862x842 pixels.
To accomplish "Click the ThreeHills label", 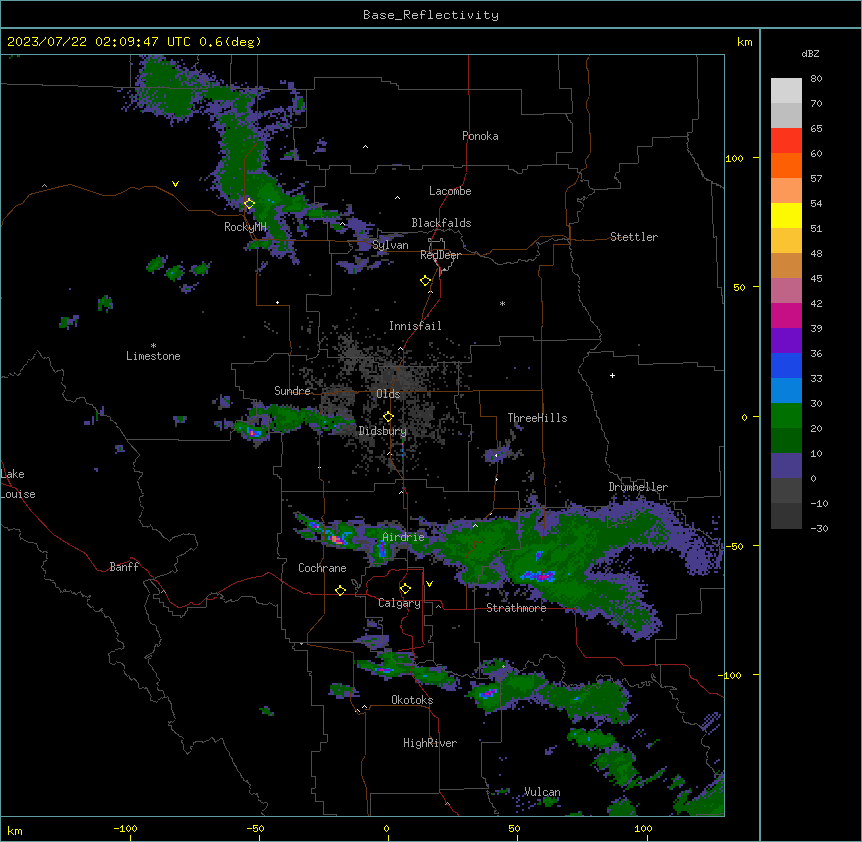I will [x=537, y=418].
